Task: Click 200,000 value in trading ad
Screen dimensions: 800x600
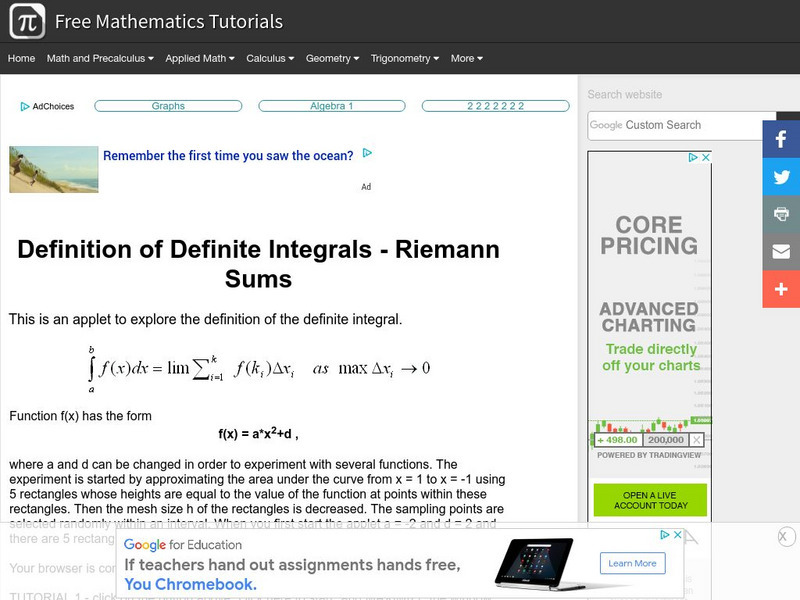Action: (665, 440)
